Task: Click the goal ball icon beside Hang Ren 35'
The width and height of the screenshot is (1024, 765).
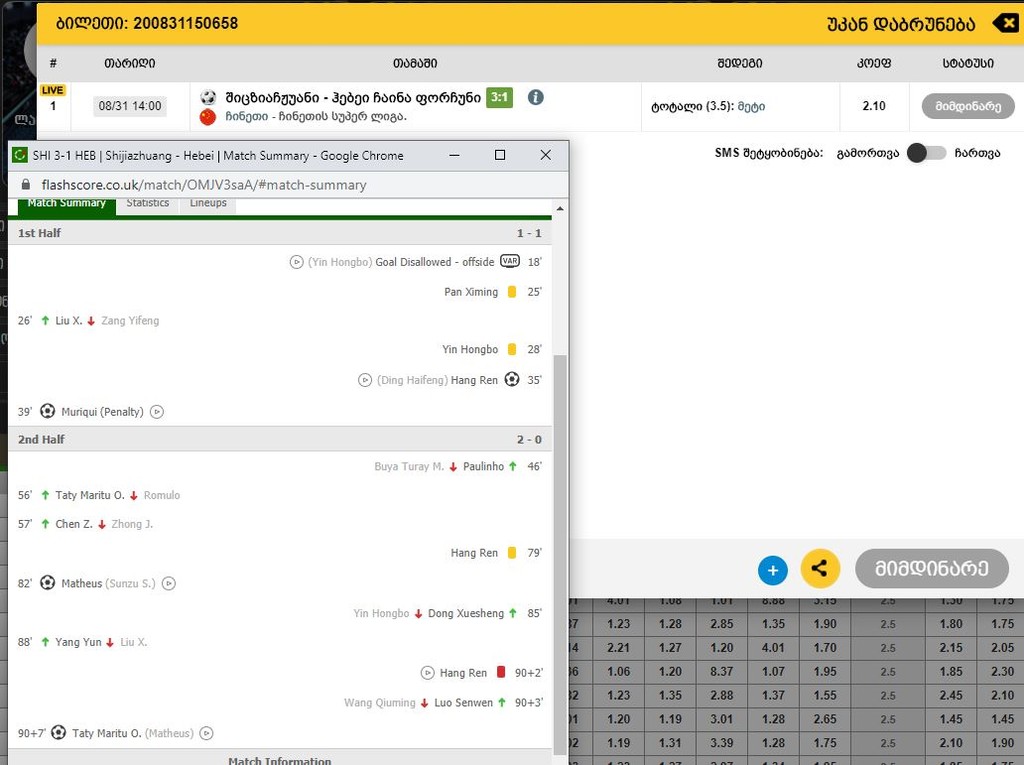Action: tap(512, 379)
